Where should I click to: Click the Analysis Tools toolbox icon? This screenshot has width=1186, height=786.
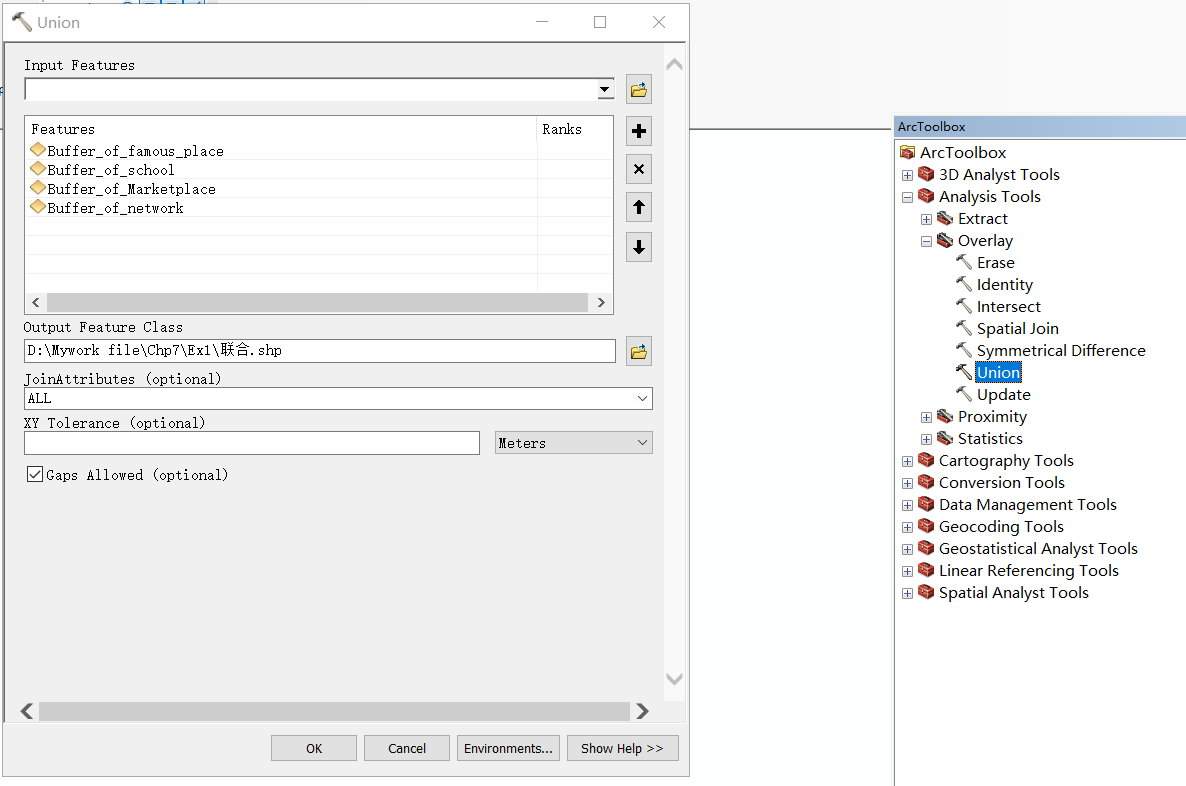click(926, 197)
